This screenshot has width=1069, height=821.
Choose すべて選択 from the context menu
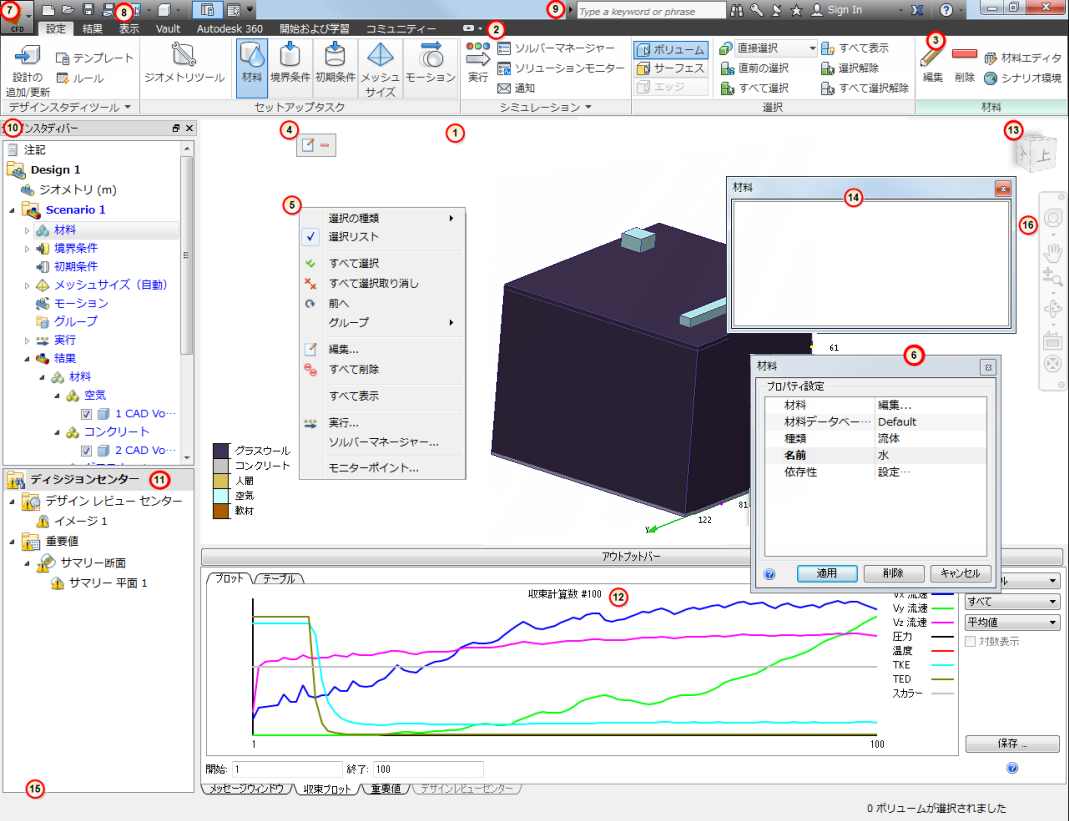point(382,263)
